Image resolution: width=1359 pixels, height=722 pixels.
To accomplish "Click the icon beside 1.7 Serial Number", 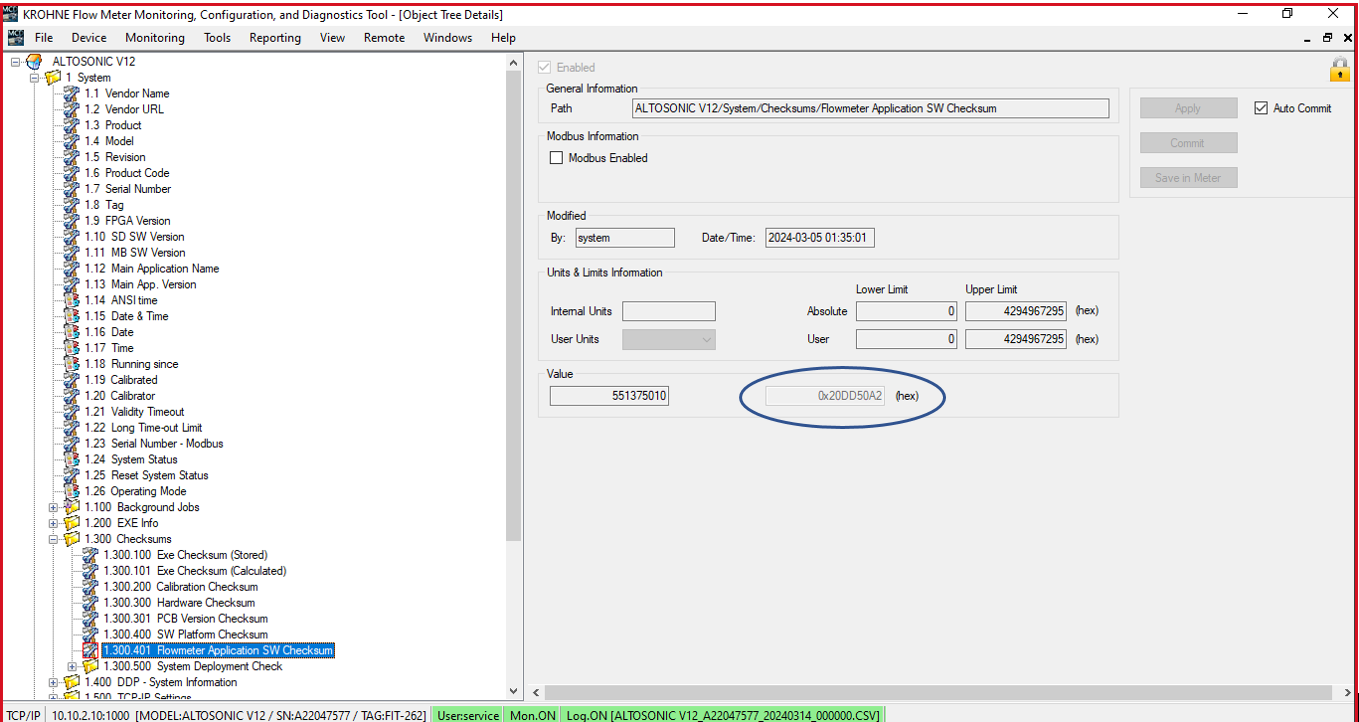I will [x=72, y=189].
